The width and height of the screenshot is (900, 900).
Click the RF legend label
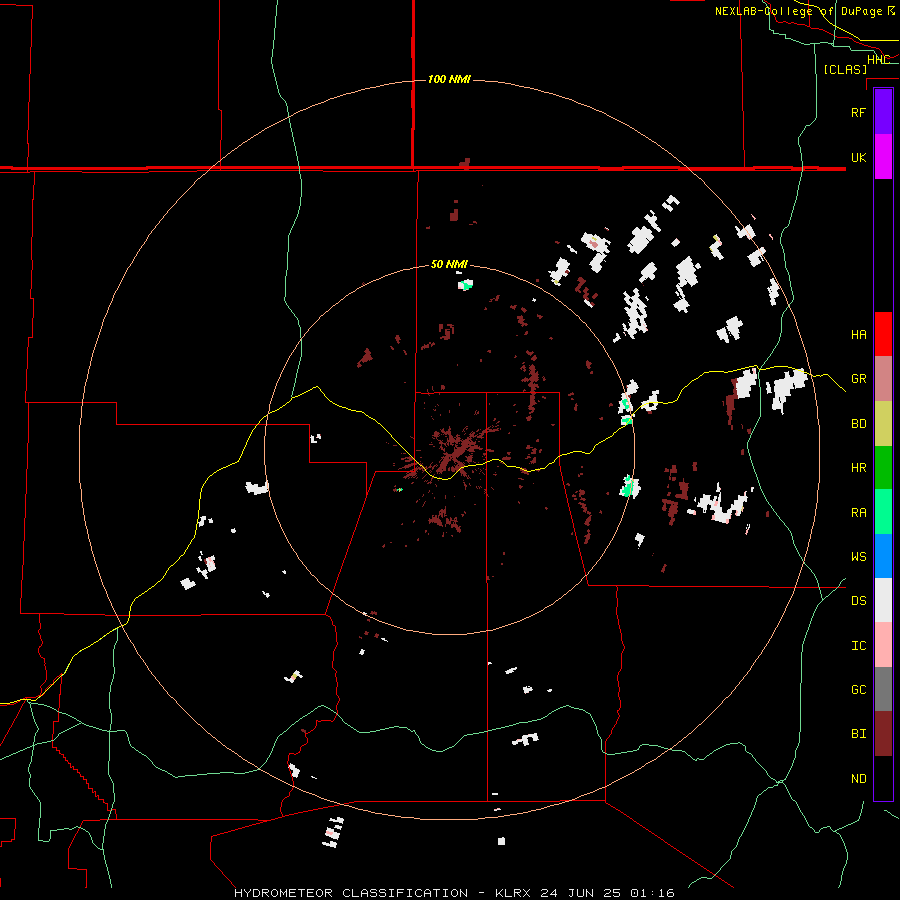point(859,112)
